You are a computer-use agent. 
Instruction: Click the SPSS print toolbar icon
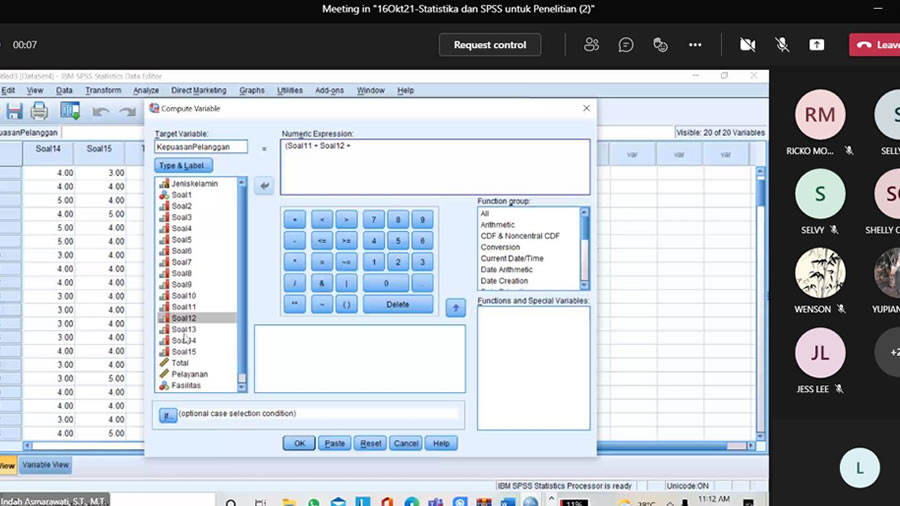pos(39,111)
